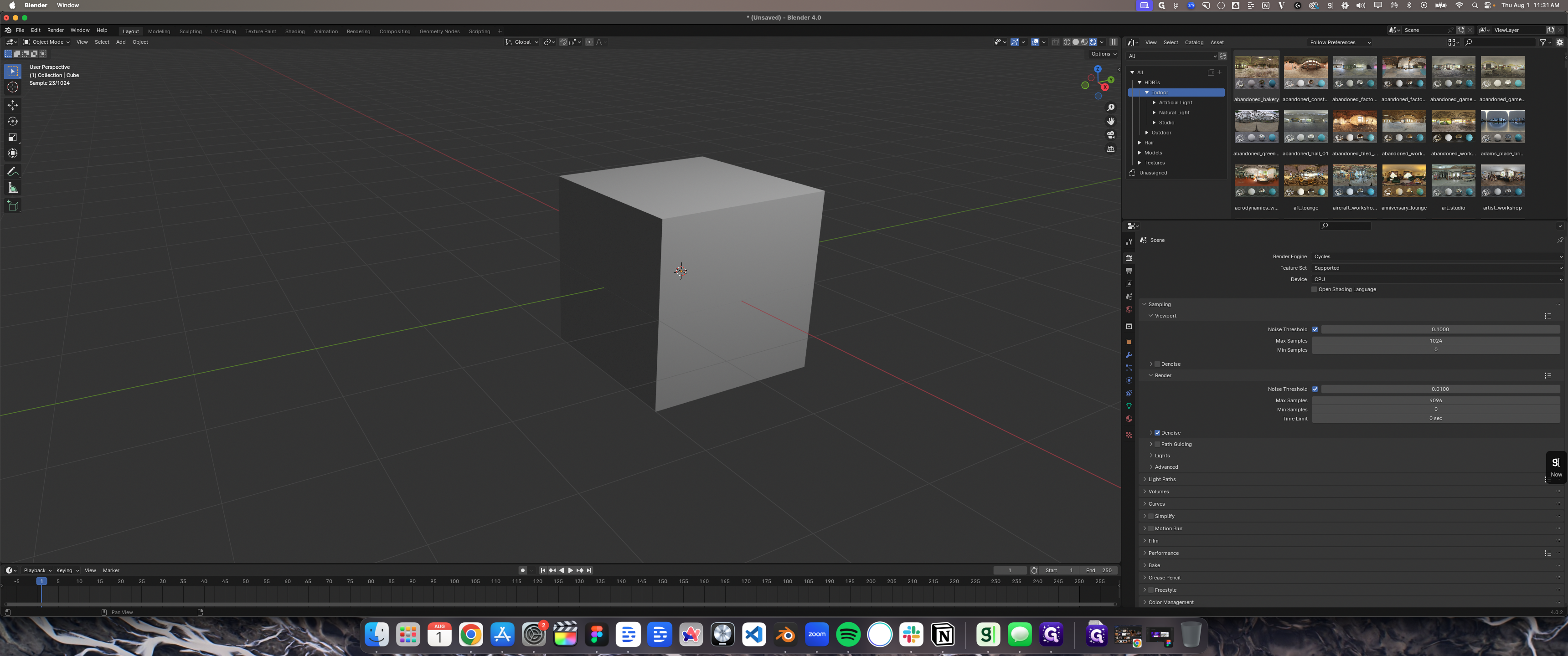1568x656 pixels.
Task: Open the World properties tab
Action: point(1129,309)
